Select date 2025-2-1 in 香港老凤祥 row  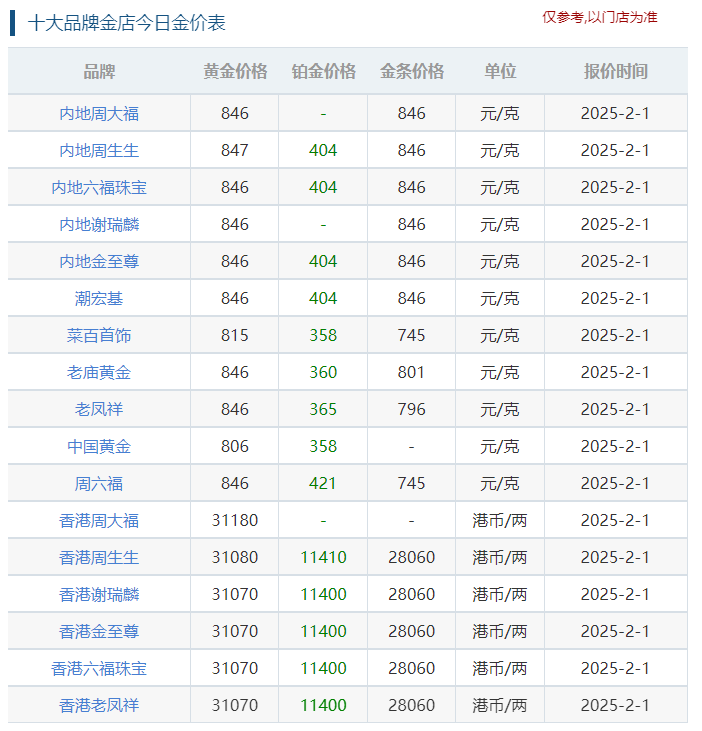615,705
